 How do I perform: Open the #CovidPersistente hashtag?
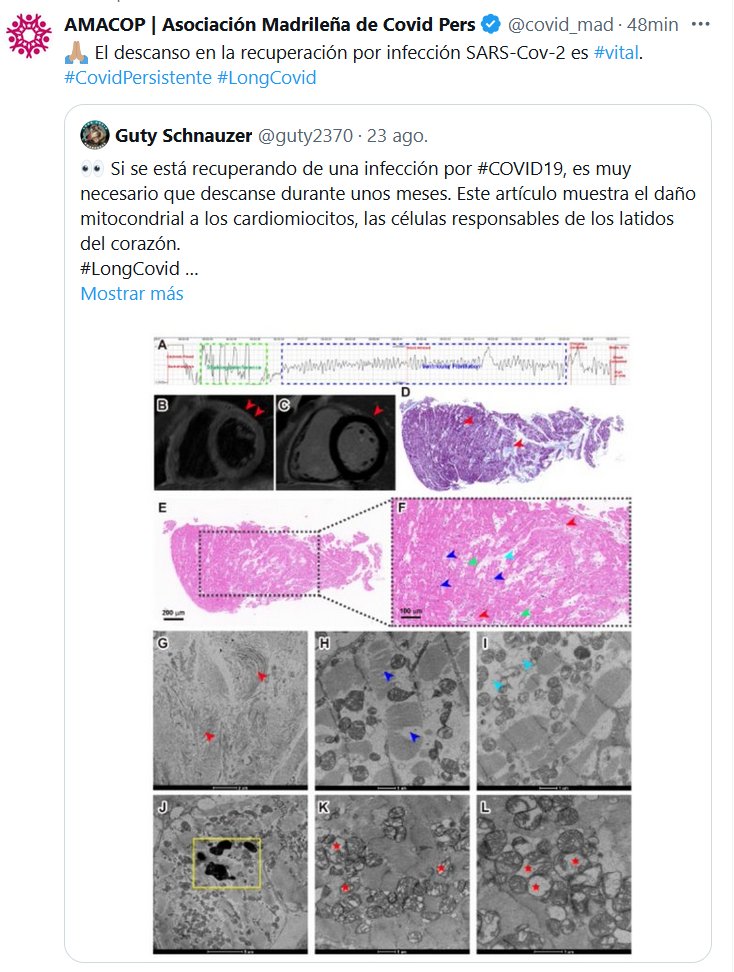point(135,76)
